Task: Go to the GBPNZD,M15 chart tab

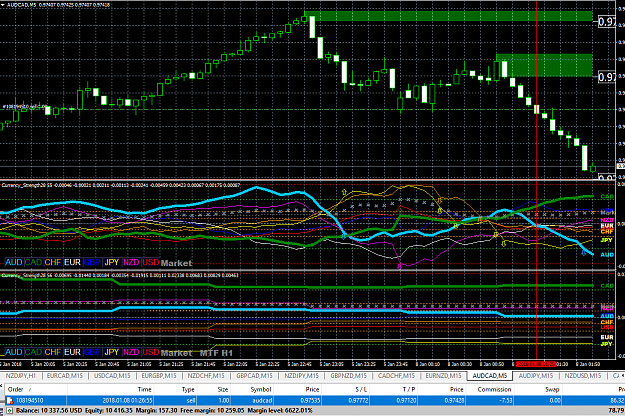Action: tap(348, 376)
